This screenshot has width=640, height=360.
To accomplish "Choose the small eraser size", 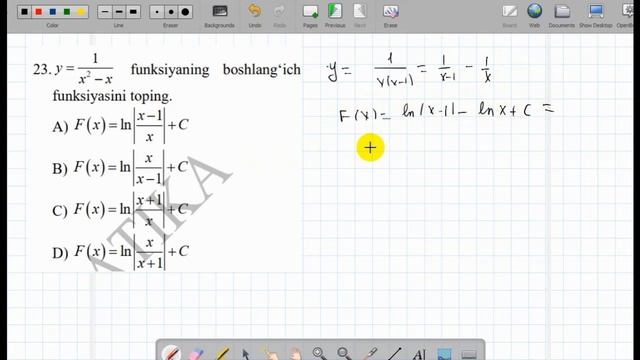I will point(157,12).
